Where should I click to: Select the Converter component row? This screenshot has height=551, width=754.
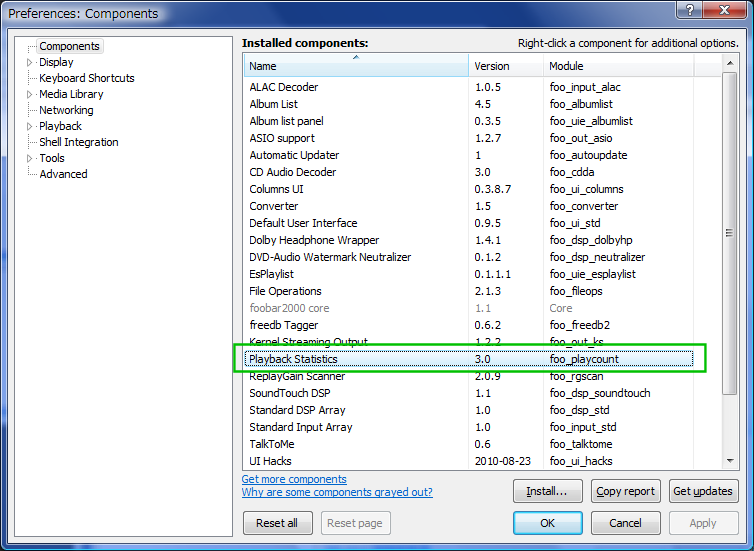tap(469, 206)
